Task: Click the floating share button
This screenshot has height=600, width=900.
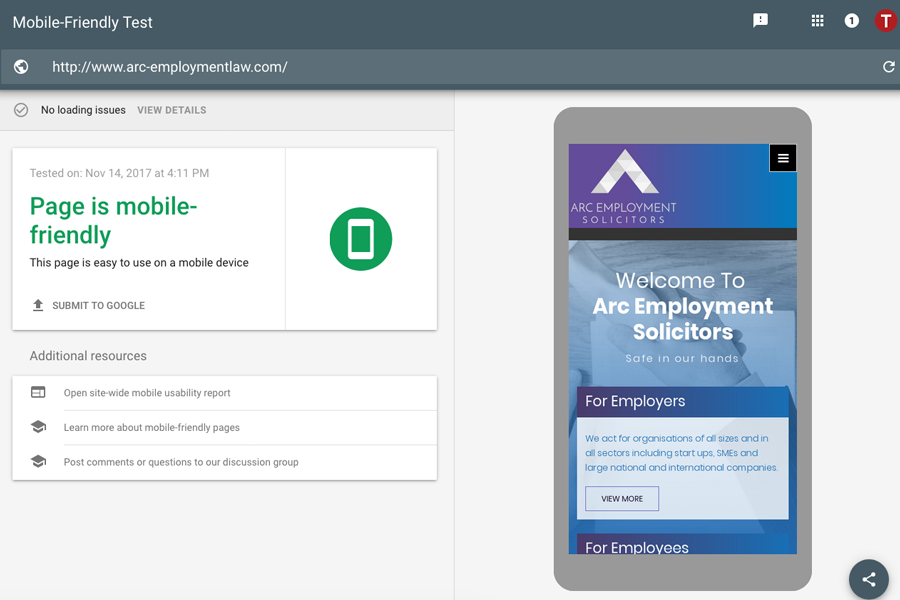Action: click(868, 579)
